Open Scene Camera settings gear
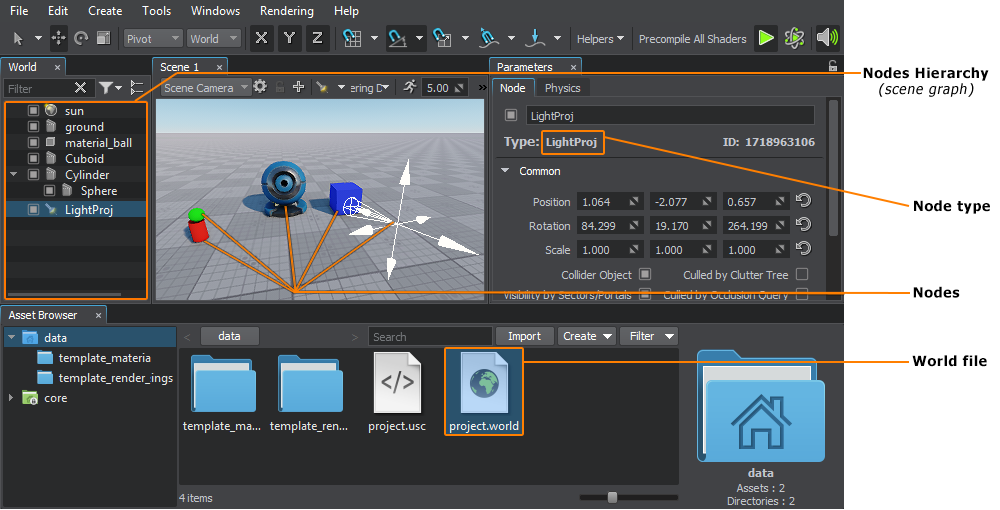Image resolution: width=1000 pixels, height=510 pixels. [260, 87]
